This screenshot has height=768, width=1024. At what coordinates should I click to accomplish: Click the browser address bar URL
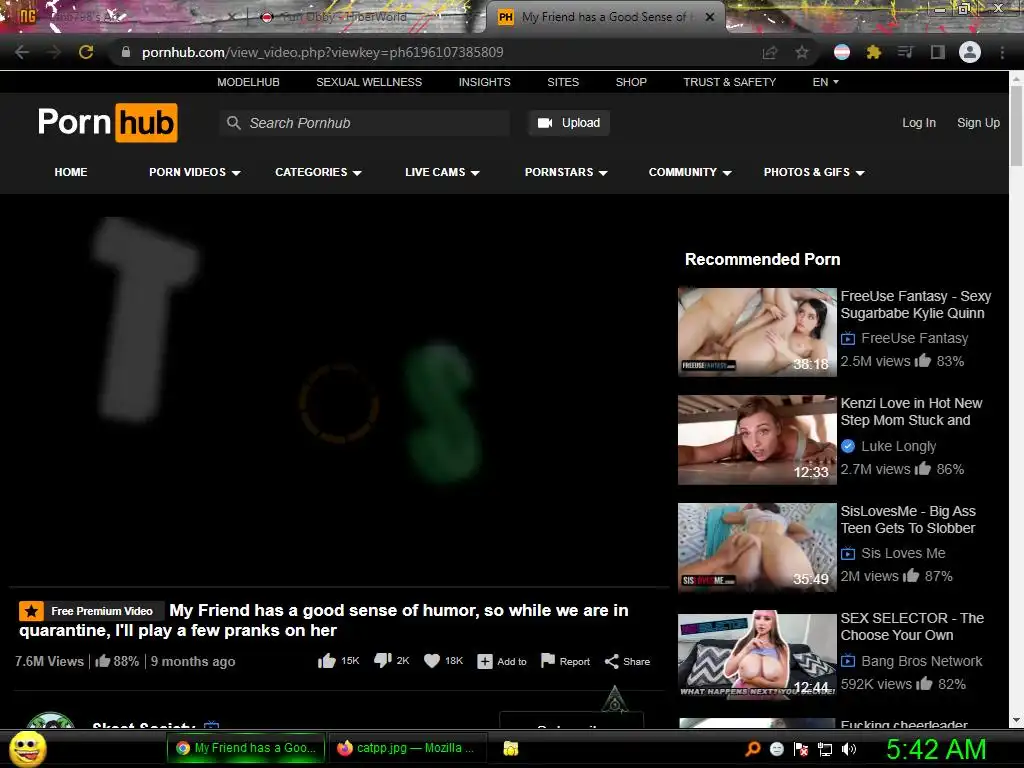coord(323,52)
